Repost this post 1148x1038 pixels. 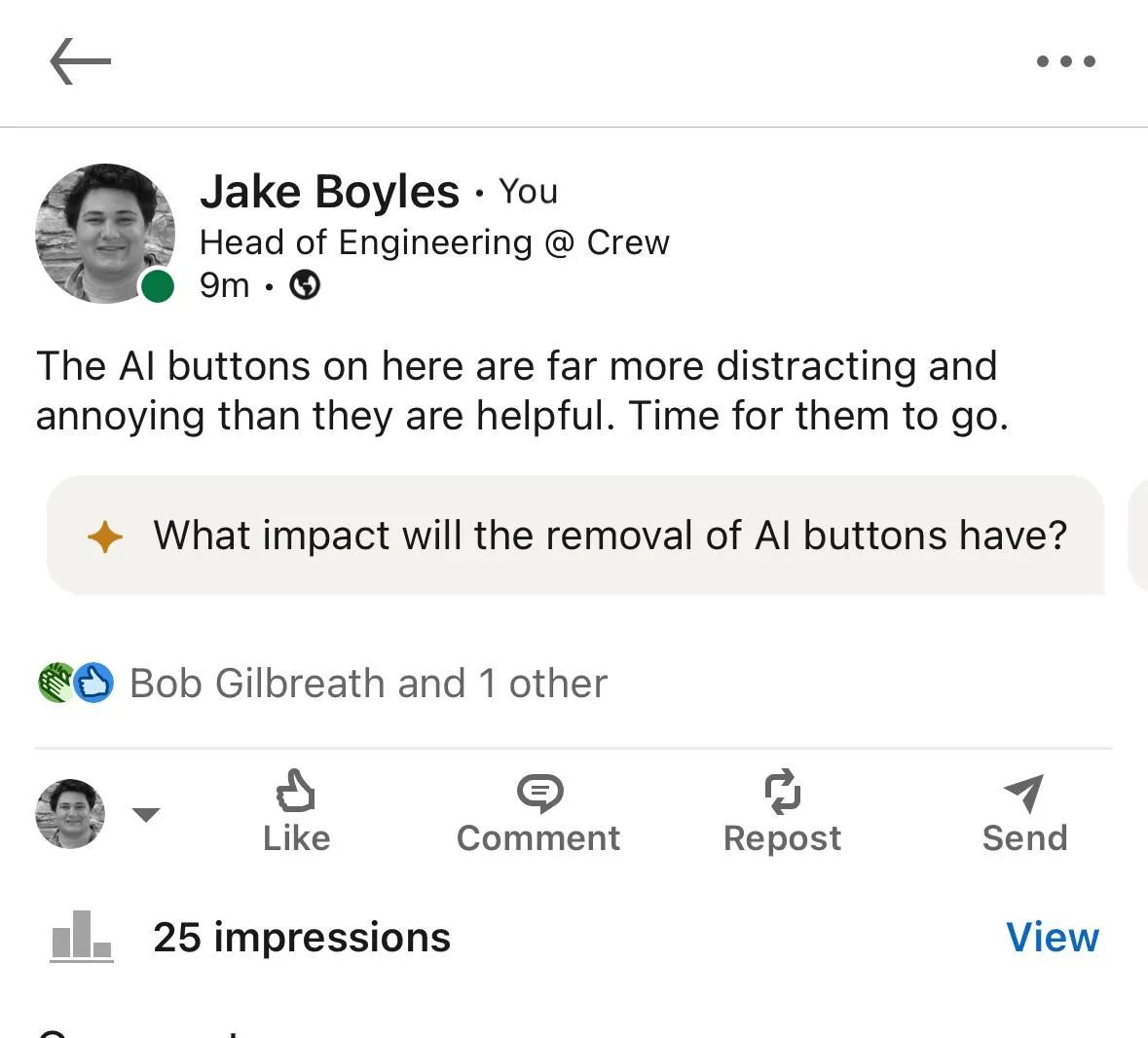click(782, 793)
